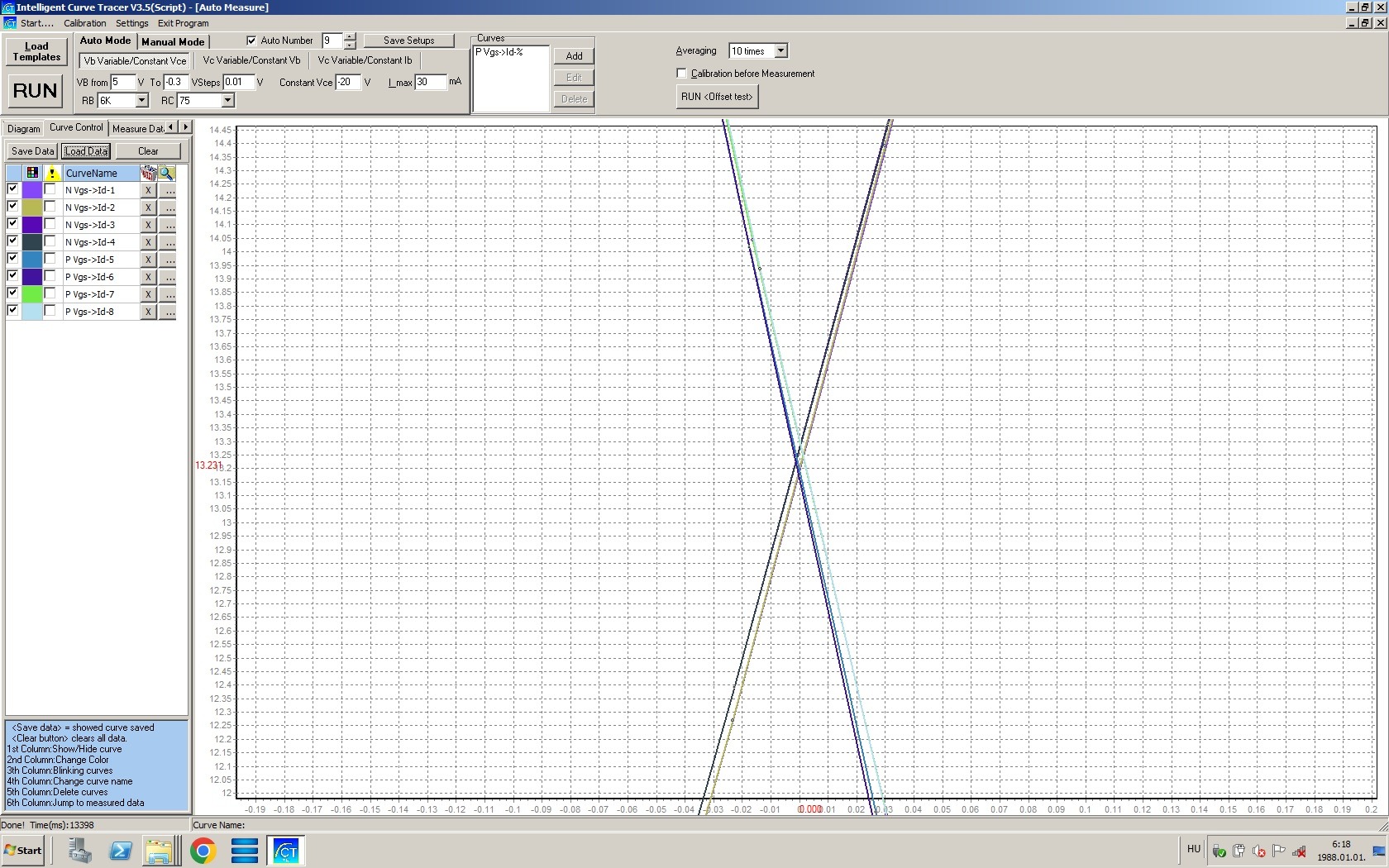Open Google Chrome from the taskbar
This screenshot has width=1389, height=868.
coord(203,850)
